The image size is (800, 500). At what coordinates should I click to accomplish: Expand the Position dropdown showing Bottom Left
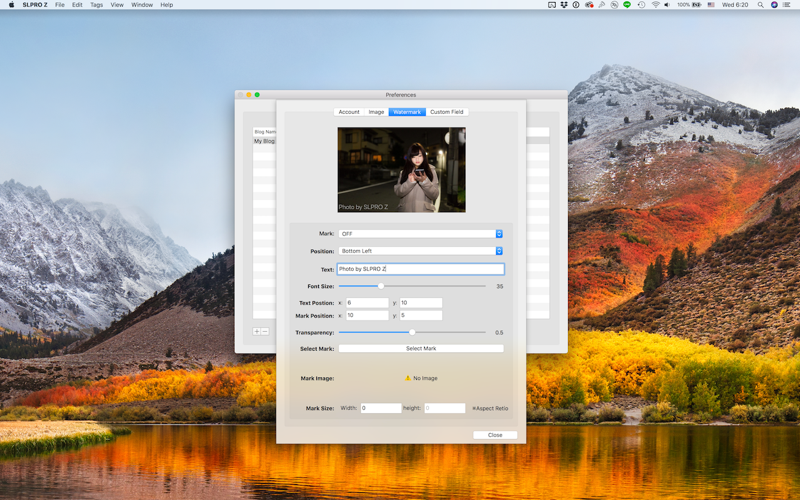(421, 251)
